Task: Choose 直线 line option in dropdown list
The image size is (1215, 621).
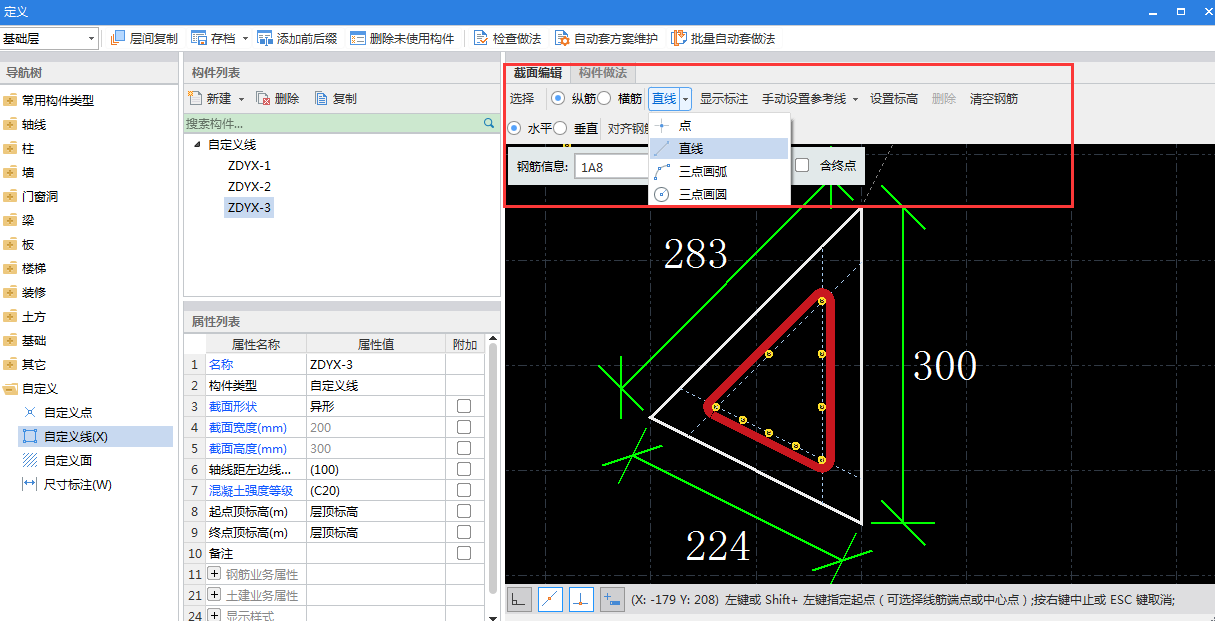Action: click(x=720, y=148)
